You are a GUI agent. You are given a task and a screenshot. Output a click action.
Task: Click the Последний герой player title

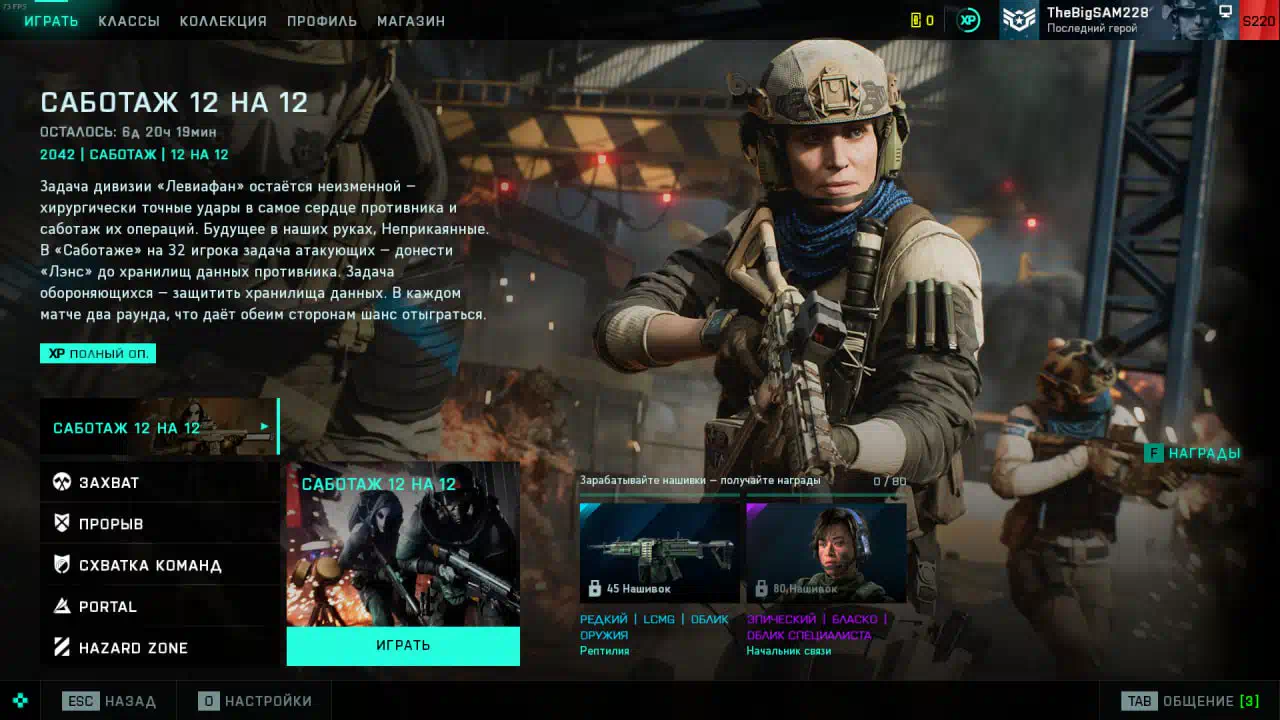(1092, 29)
